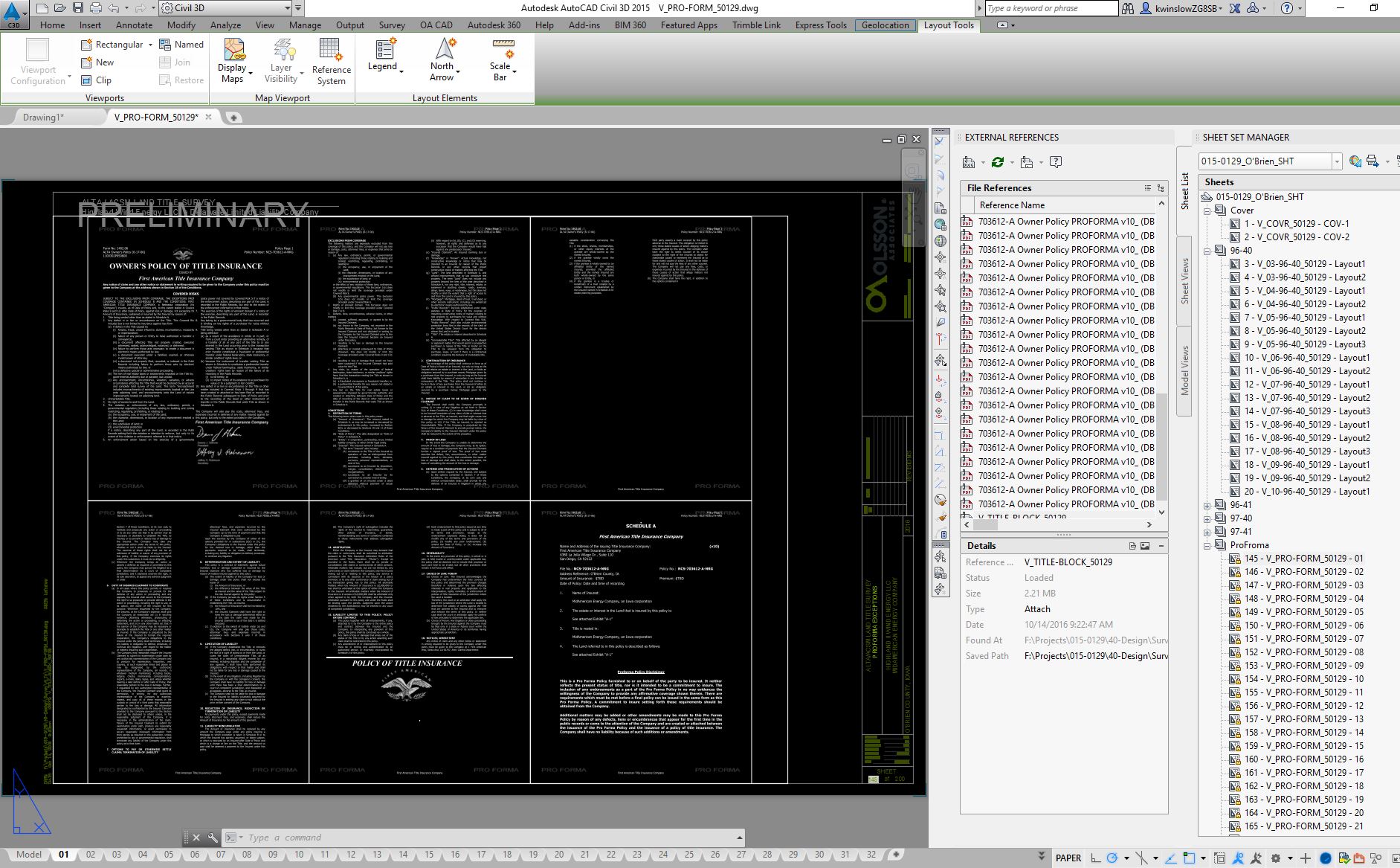Refresh the external references list
Viewport: 1400px width, 868px height.
(998, 161)
